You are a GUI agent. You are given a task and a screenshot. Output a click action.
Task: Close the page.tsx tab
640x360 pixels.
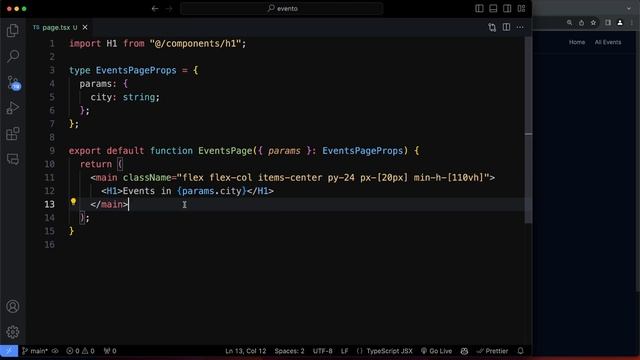coord(85,27)
